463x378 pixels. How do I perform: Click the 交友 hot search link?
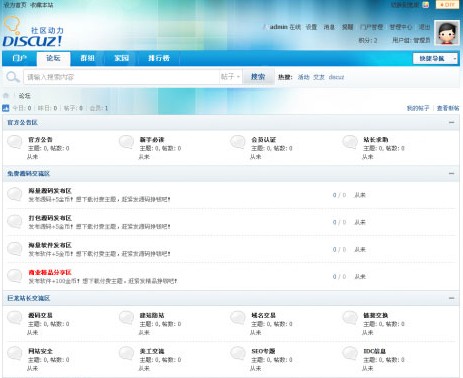point(319,77)
